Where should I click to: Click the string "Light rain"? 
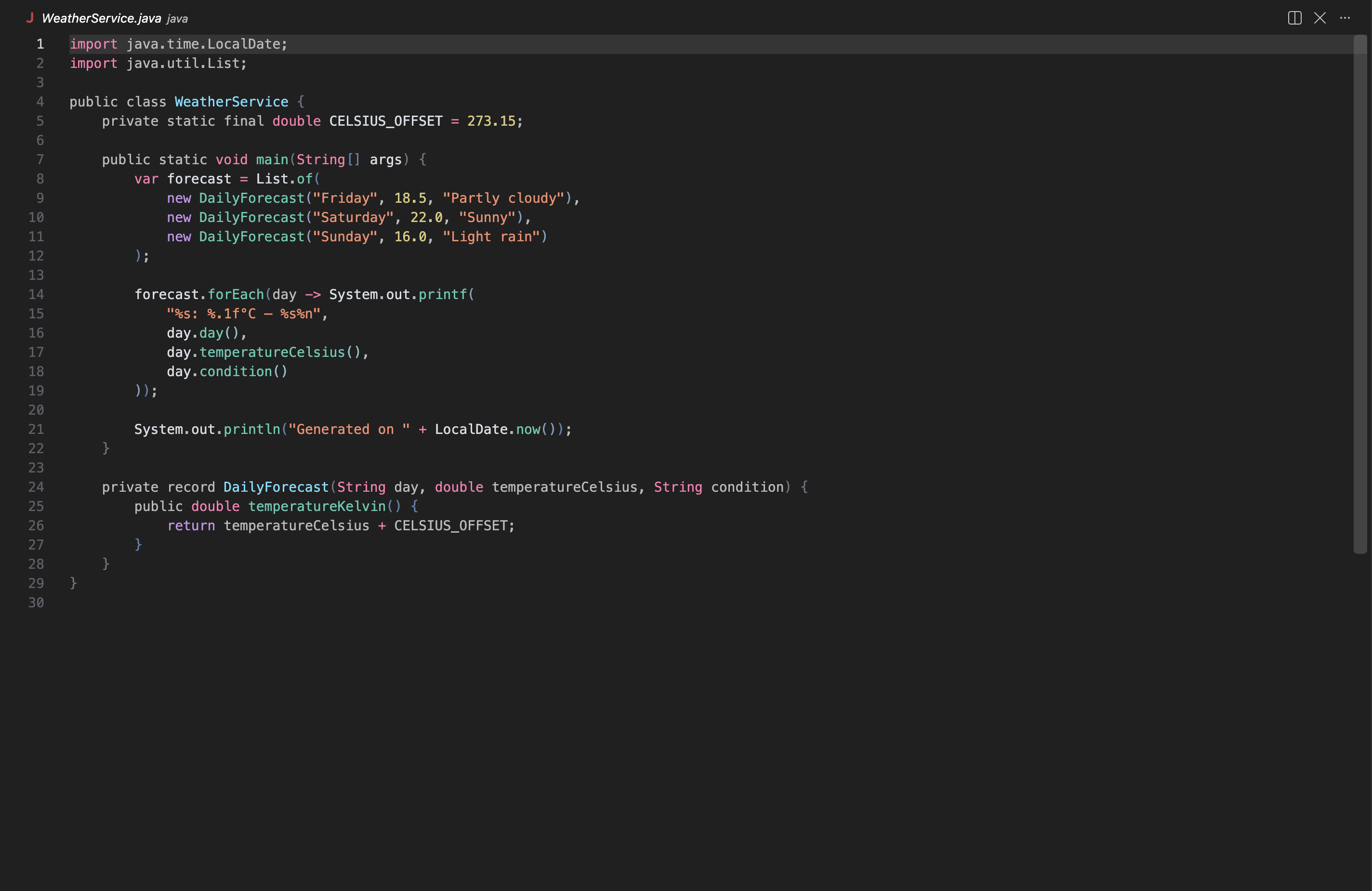pos(491,237)
